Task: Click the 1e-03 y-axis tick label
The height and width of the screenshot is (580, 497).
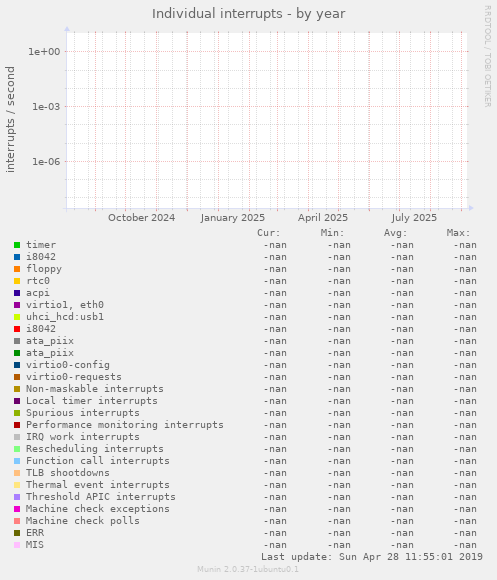Action: pyautogui.click(x=46, y=107)
